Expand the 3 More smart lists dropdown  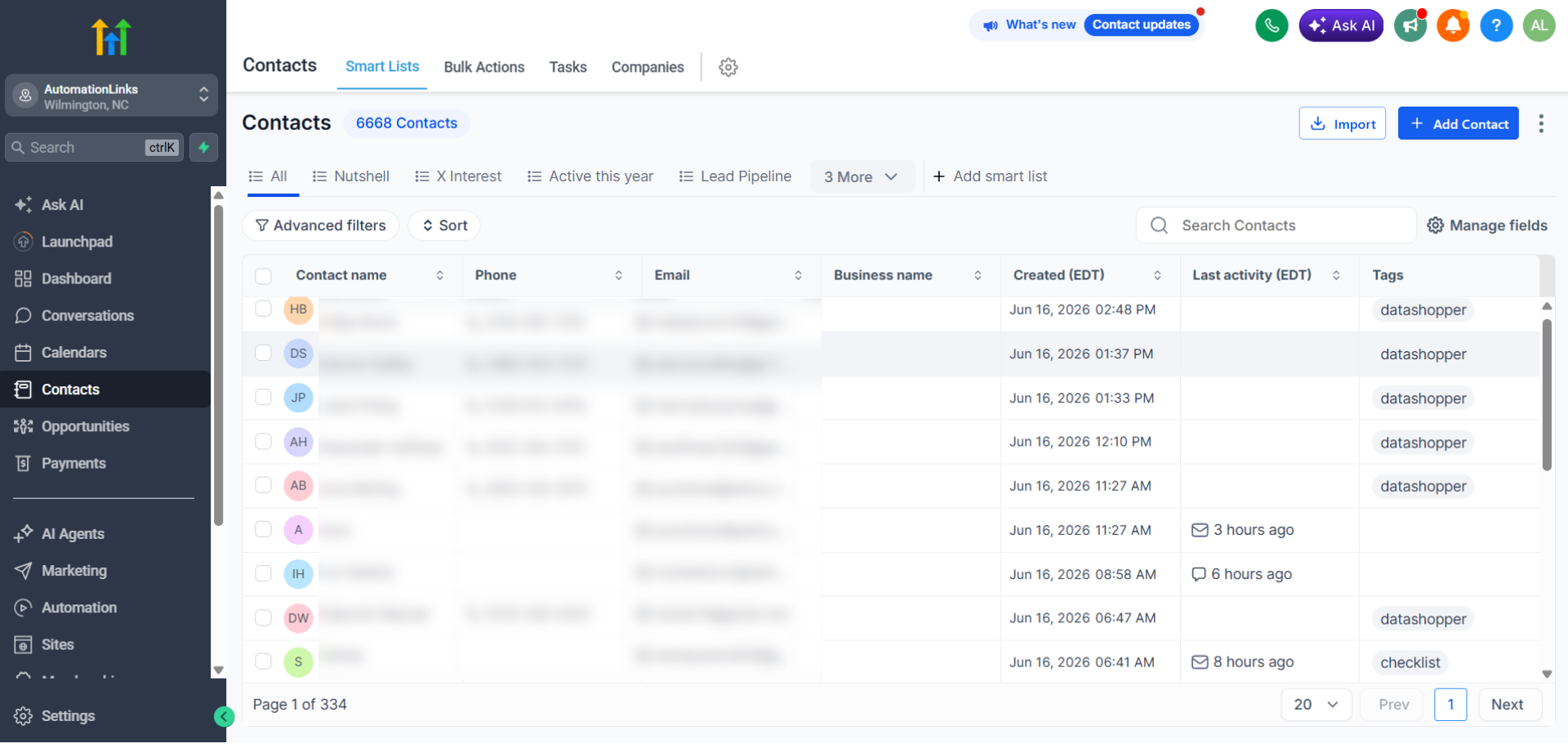tap(861, 177)
